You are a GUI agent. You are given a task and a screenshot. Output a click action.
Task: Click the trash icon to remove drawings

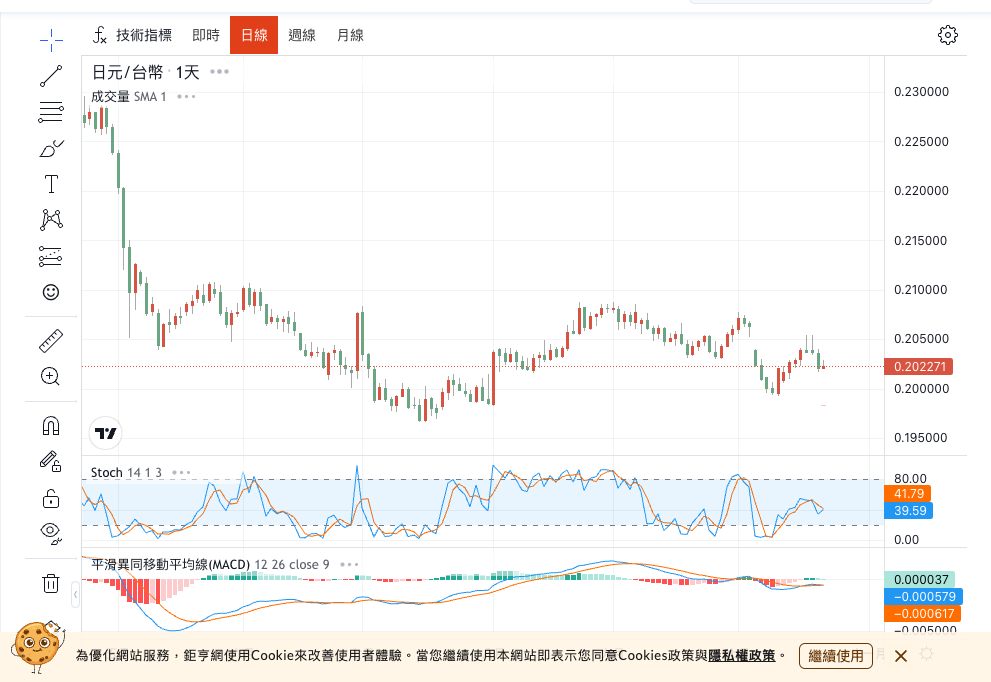[x=51, y=584]
